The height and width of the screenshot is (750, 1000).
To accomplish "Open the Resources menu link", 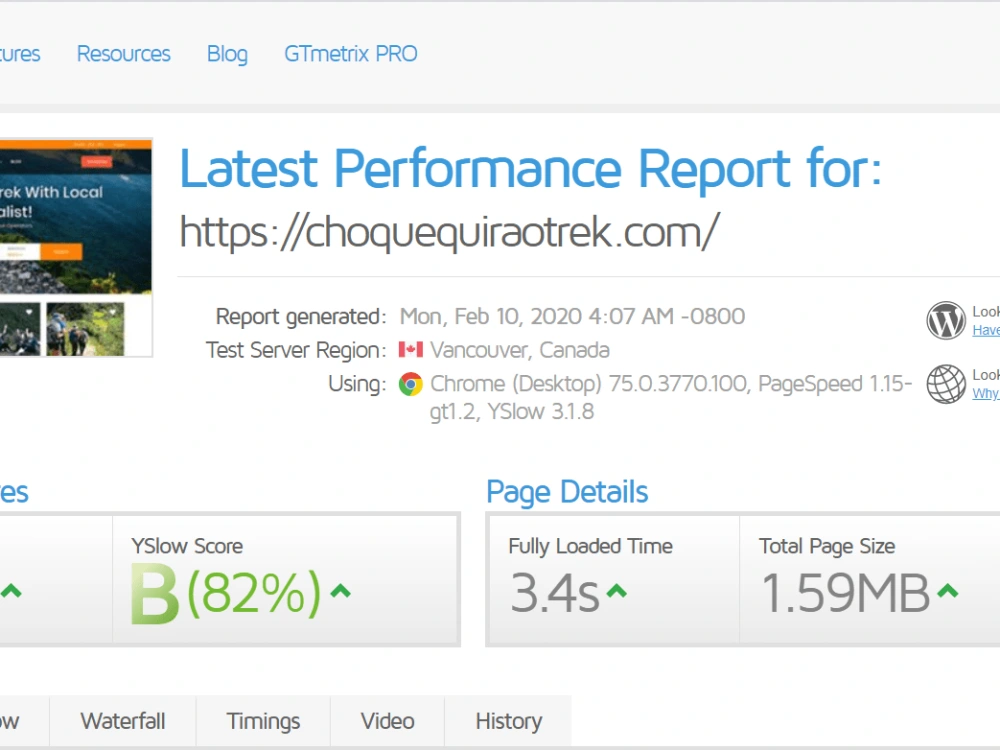I will click(124, 54).
